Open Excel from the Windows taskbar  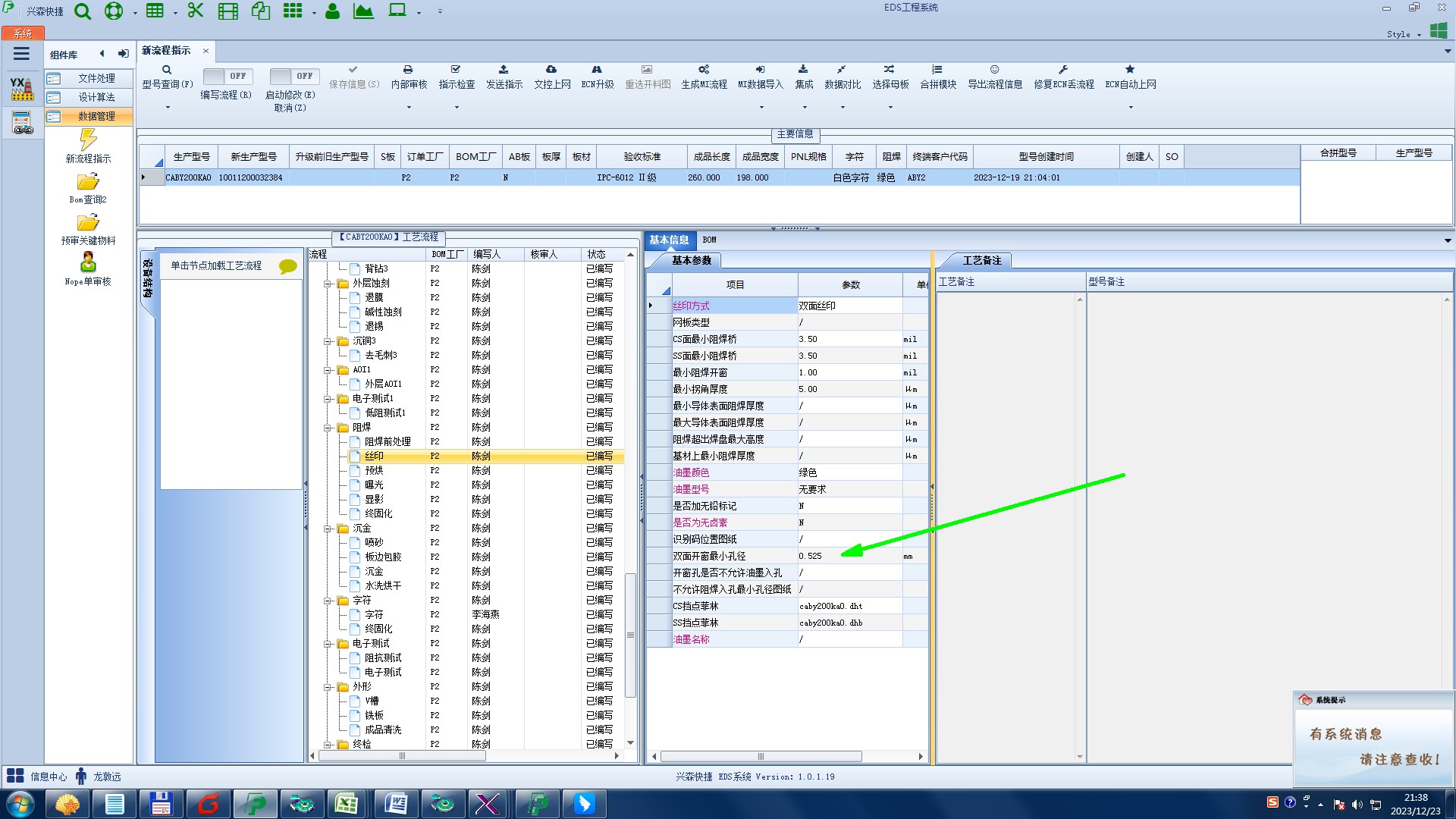347,804
